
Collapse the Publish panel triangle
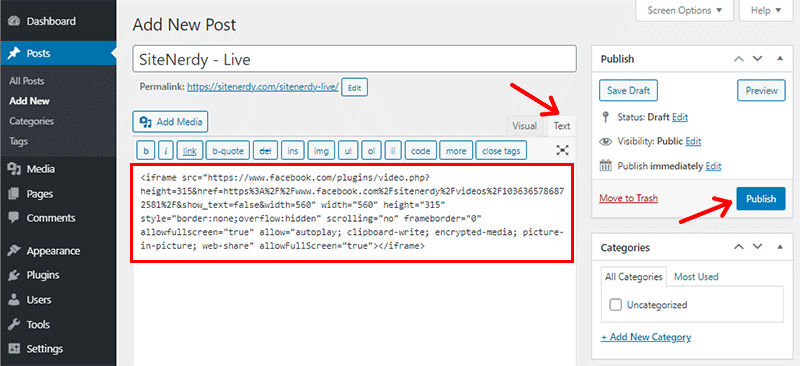780,59
